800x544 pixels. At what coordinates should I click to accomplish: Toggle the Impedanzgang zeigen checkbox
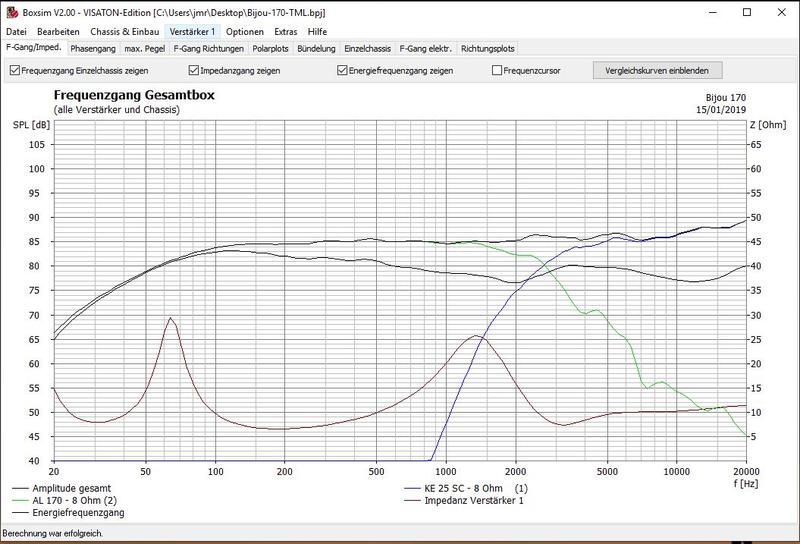coord(195,71)
